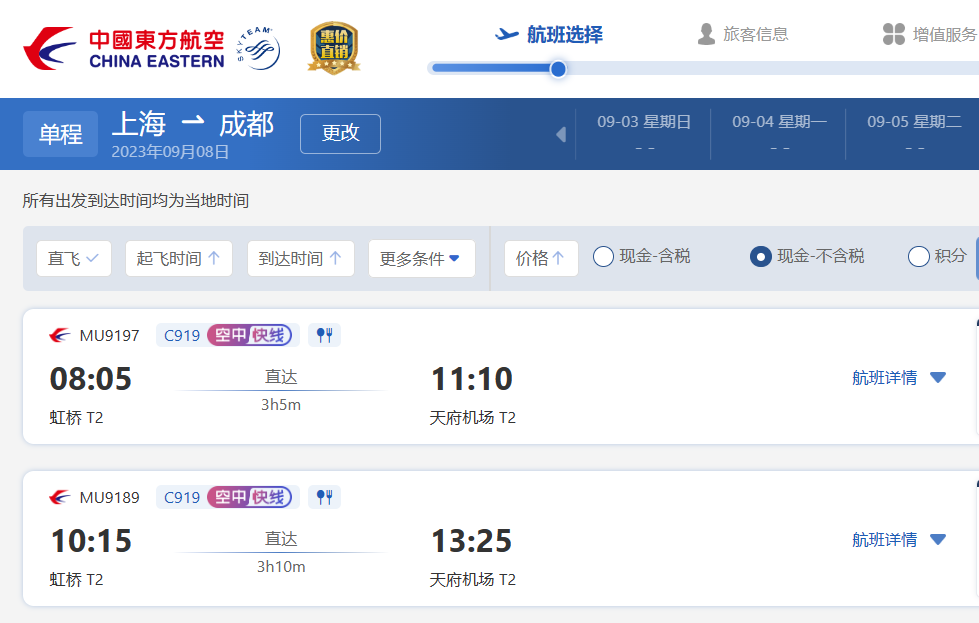Sort flights by 起飞时间
979x623 pixels.
click(x=179, y=258)
